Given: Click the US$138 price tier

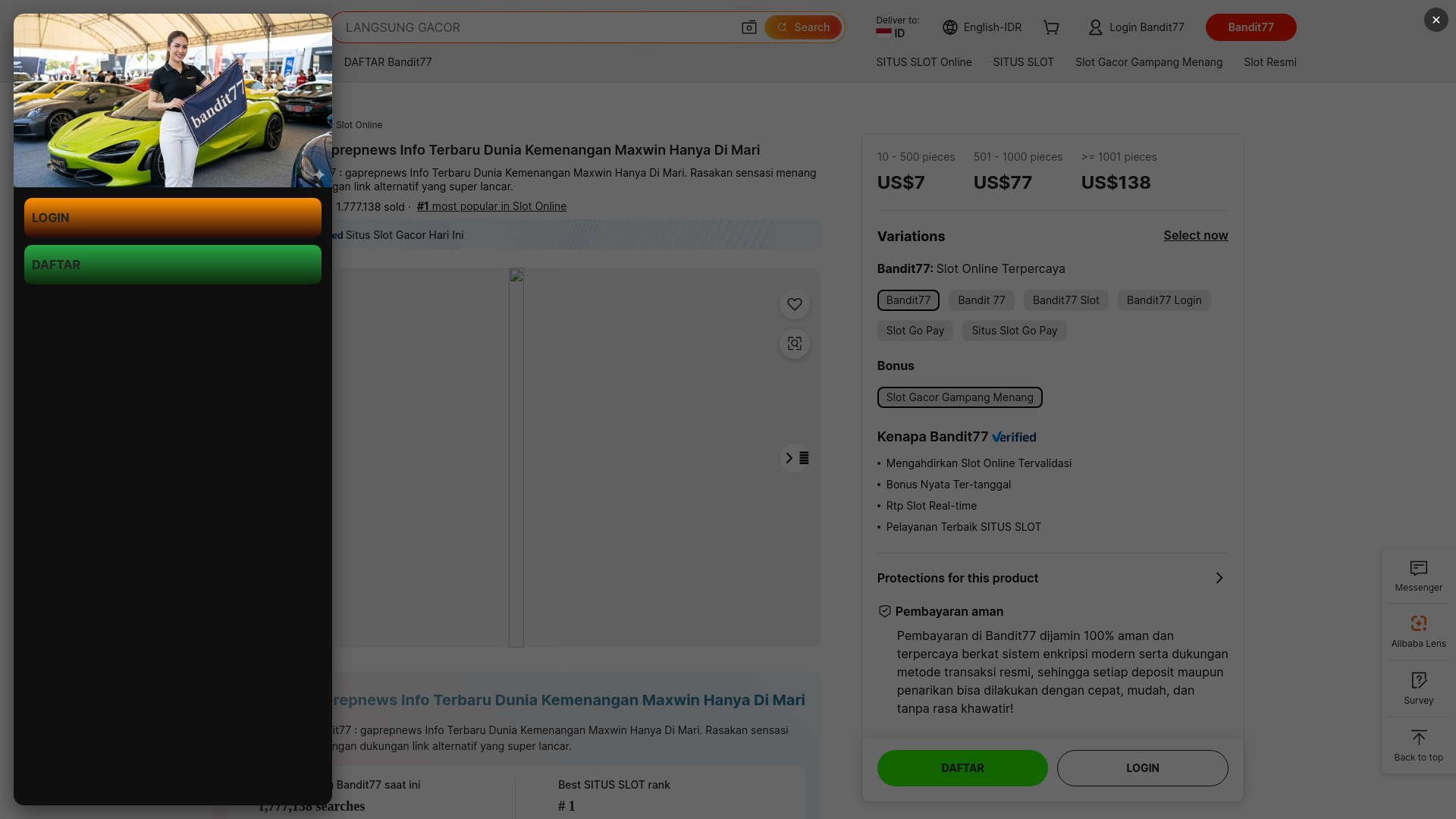Looking at the screenshot, I should (x=1116, y=183).
